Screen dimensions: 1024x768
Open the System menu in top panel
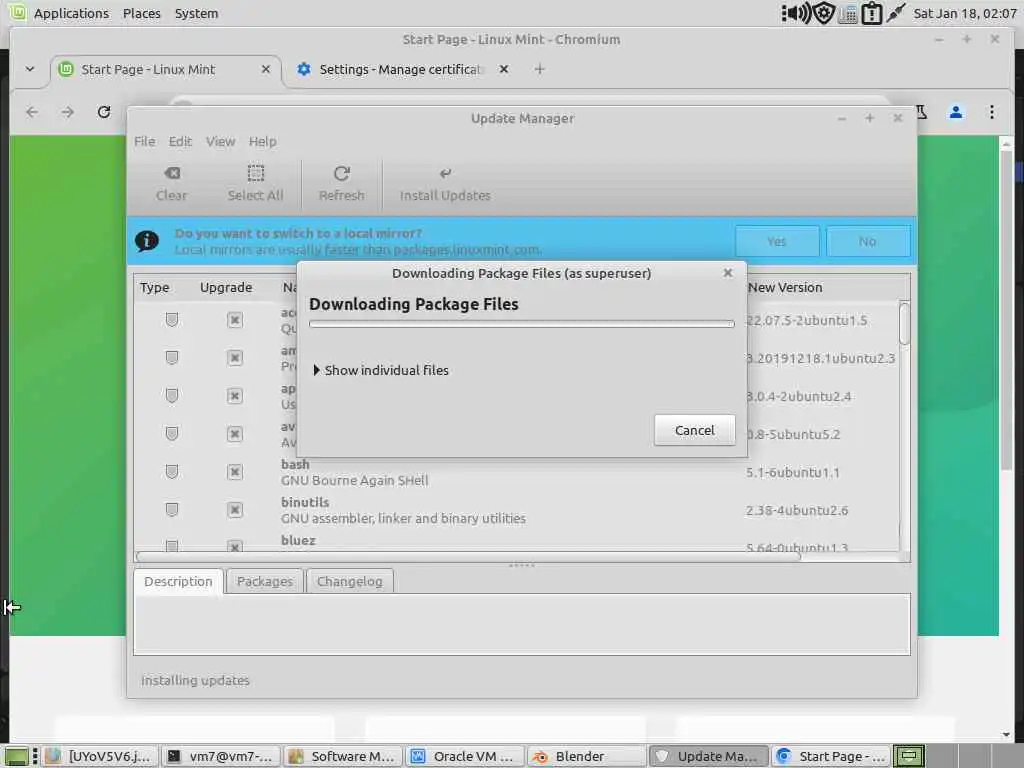click(196, 13)
